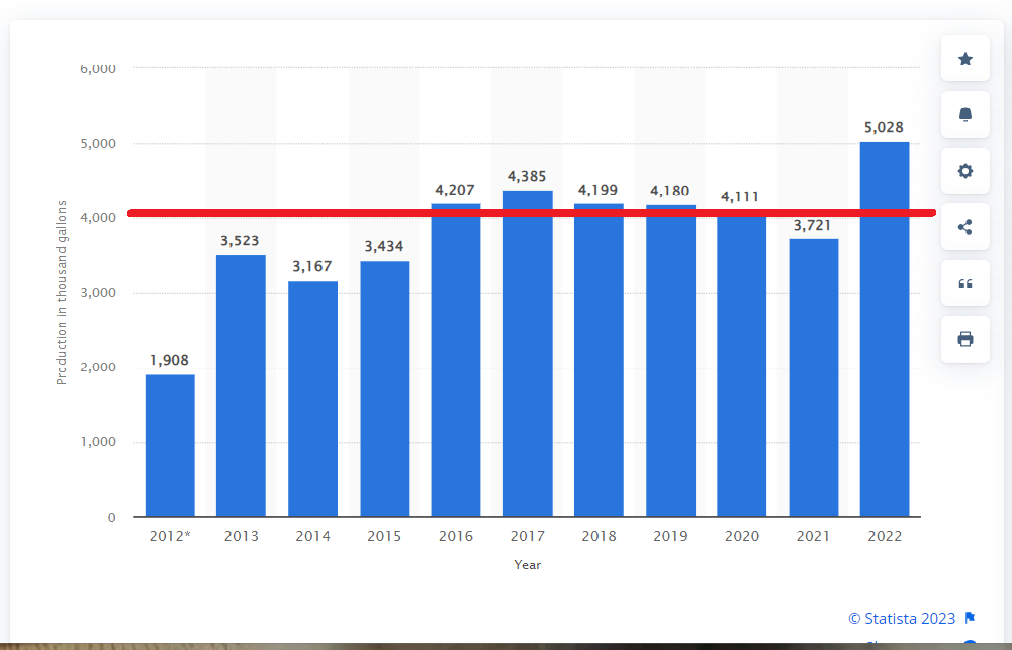
Task: Click the share icon button
Action: (x=965, y=227)
